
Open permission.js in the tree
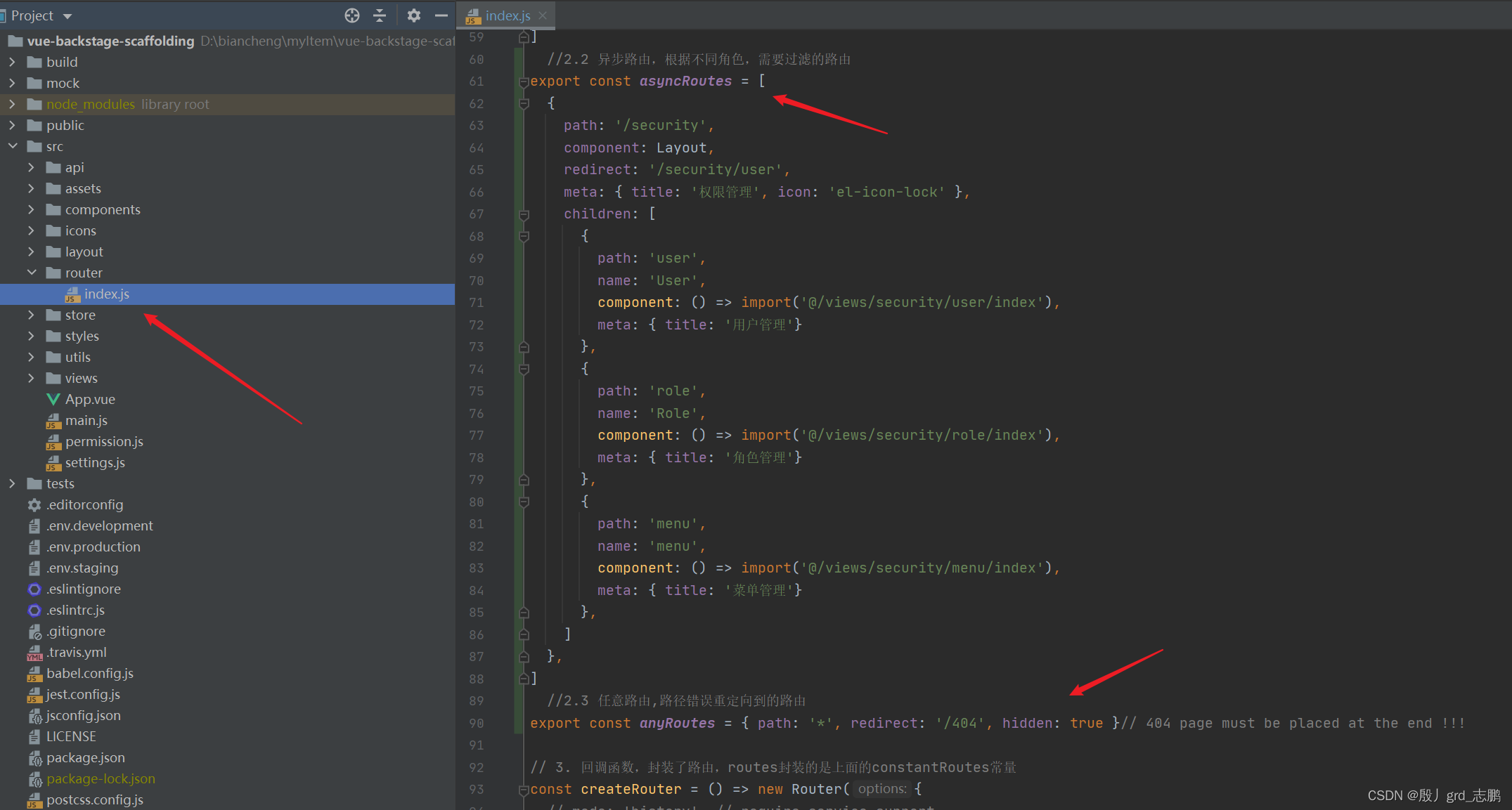point(104,441)
